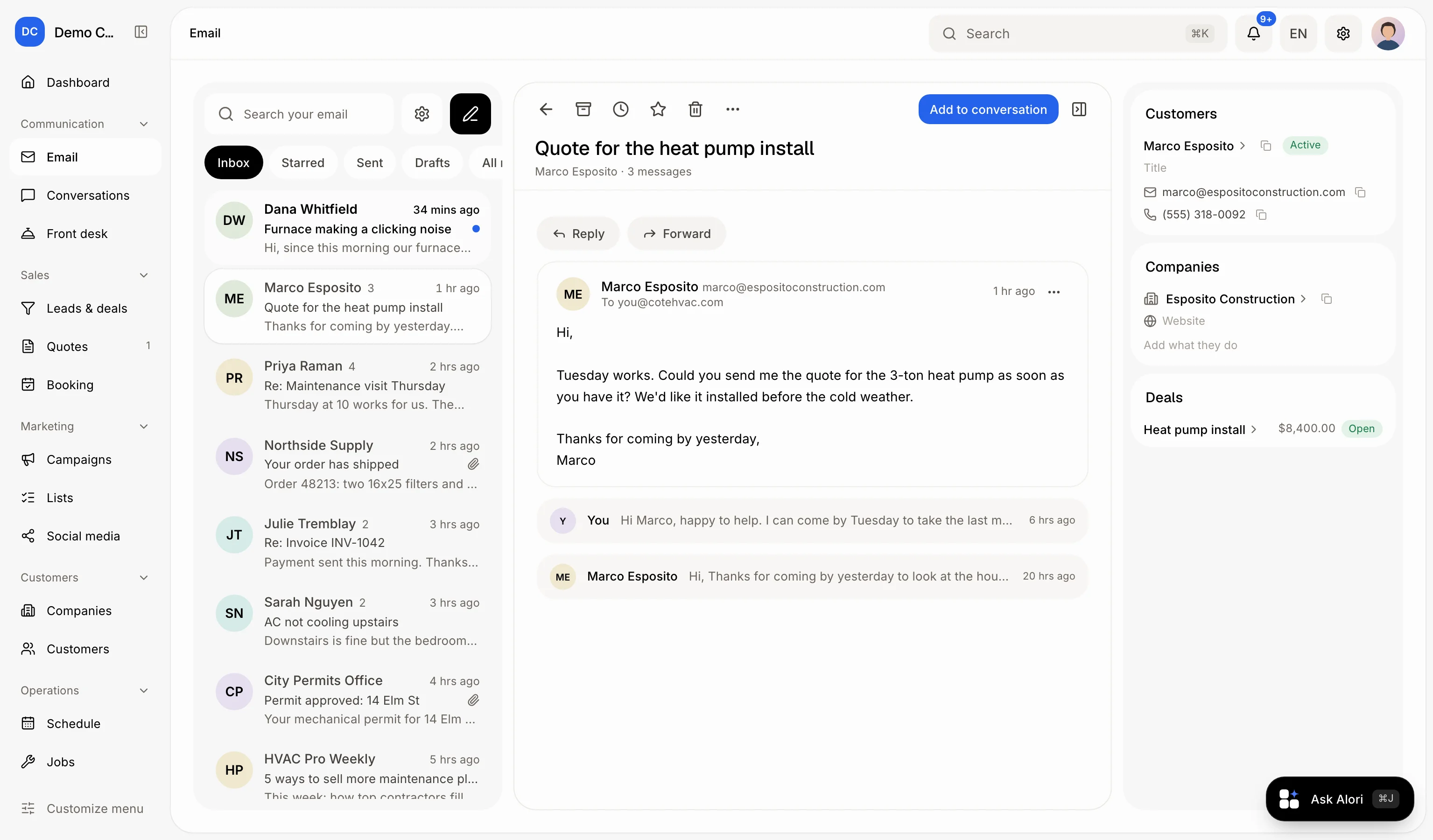The image size is (1433, 840).
Task: Open the Drafts tab
Action: click(432, 162)
